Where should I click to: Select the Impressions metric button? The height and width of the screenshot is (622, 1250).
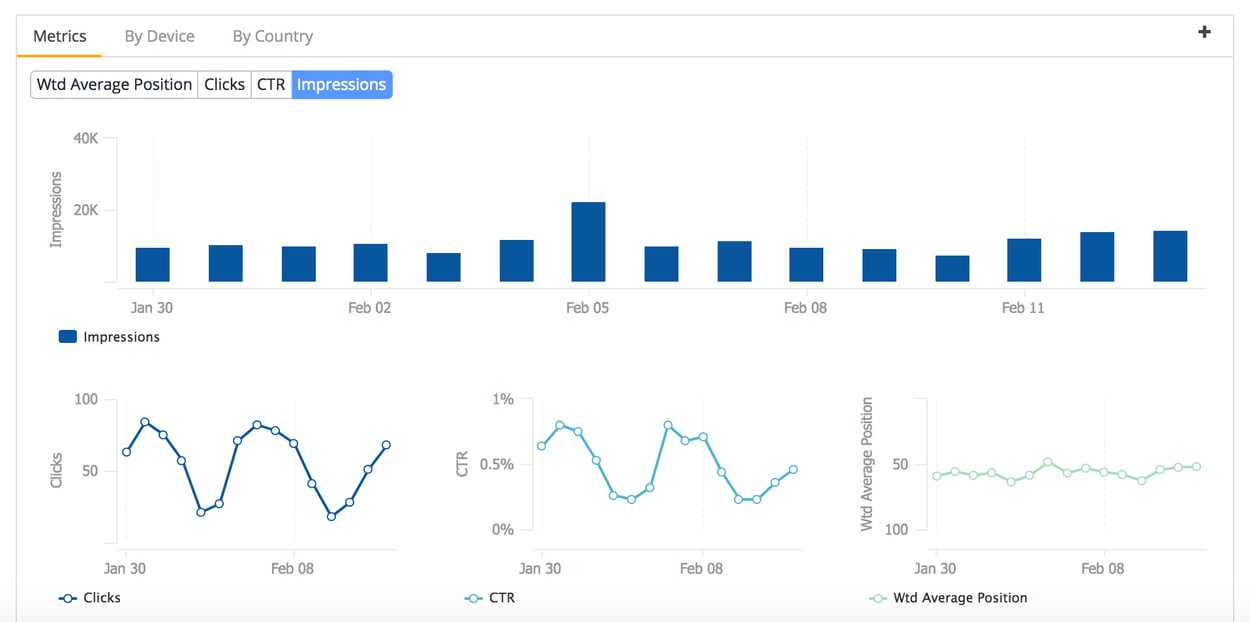coord(342,85)
